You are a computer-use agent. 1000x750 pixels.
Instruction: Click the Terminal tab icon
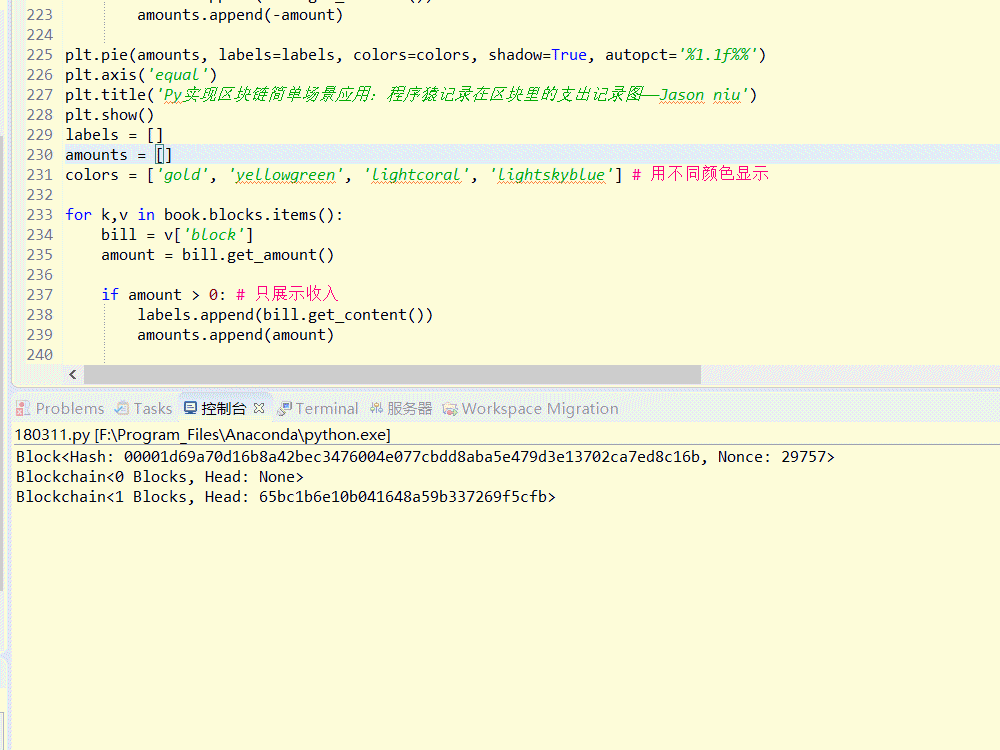pos(284,409)
